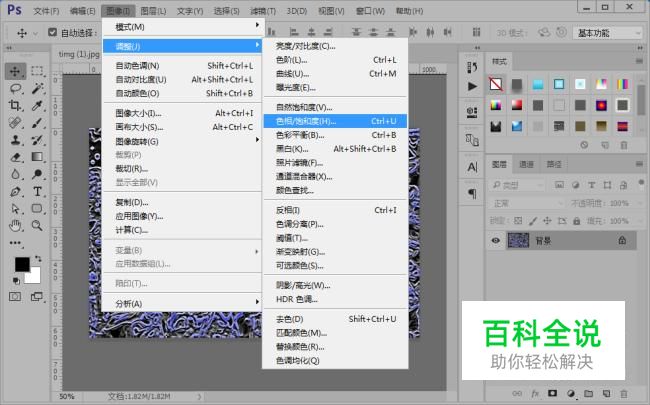Image resolution: width=650 pixels, height=405 pixels.
Task: Choose Curves Ctrl+M menu item
Action: (335, 74)
